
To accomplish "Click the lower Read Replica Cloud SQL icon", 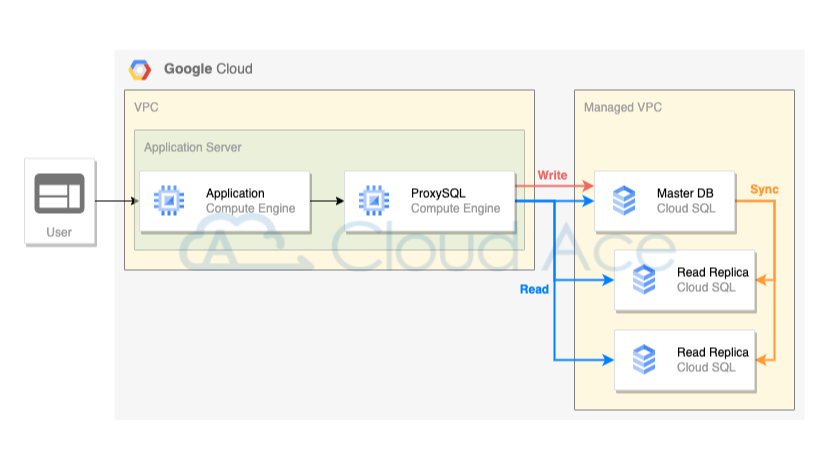I will (x=644, y=359).
